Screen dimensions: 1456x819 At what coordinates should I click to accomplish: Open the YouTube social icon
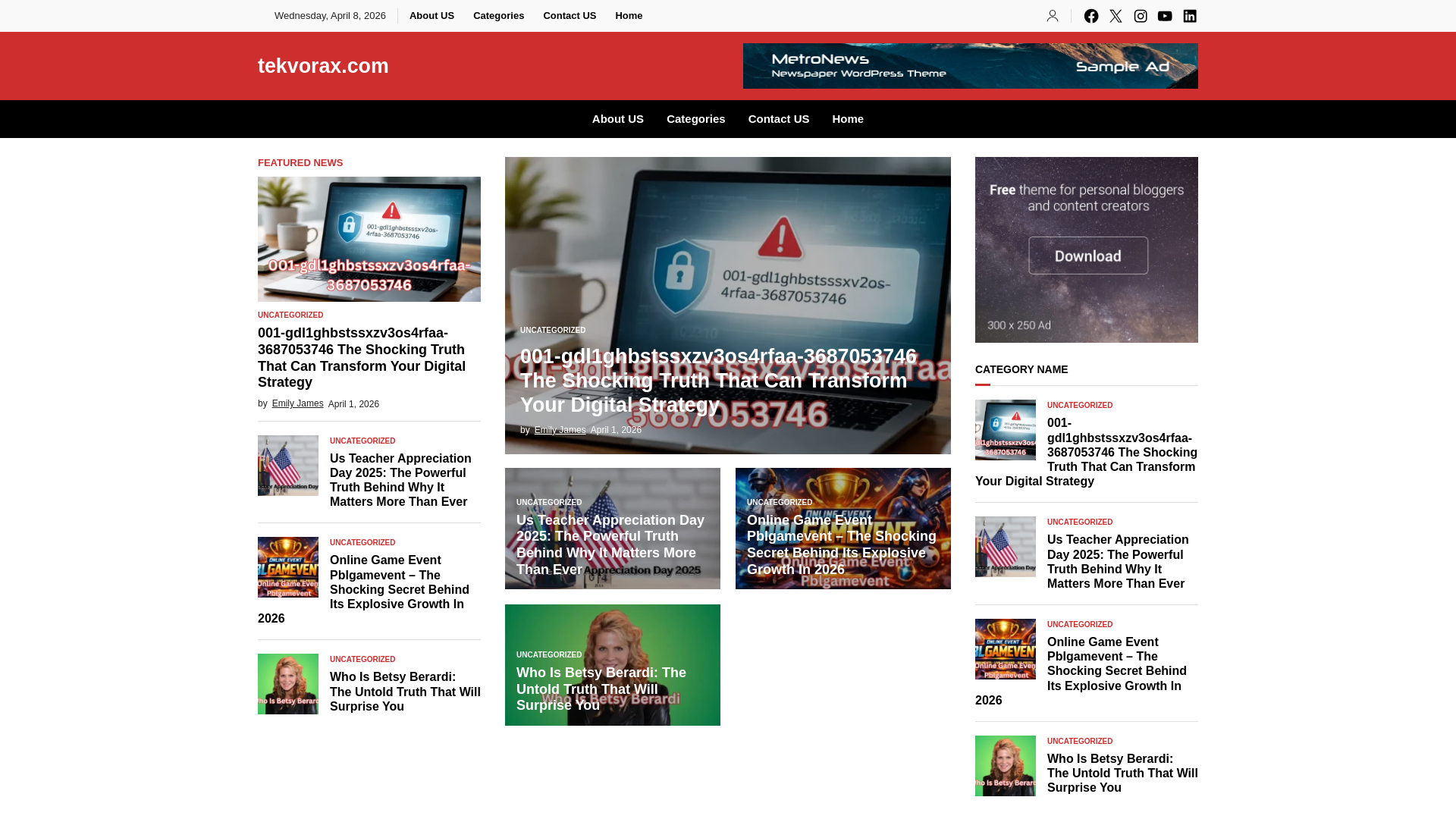[1165, 16]
